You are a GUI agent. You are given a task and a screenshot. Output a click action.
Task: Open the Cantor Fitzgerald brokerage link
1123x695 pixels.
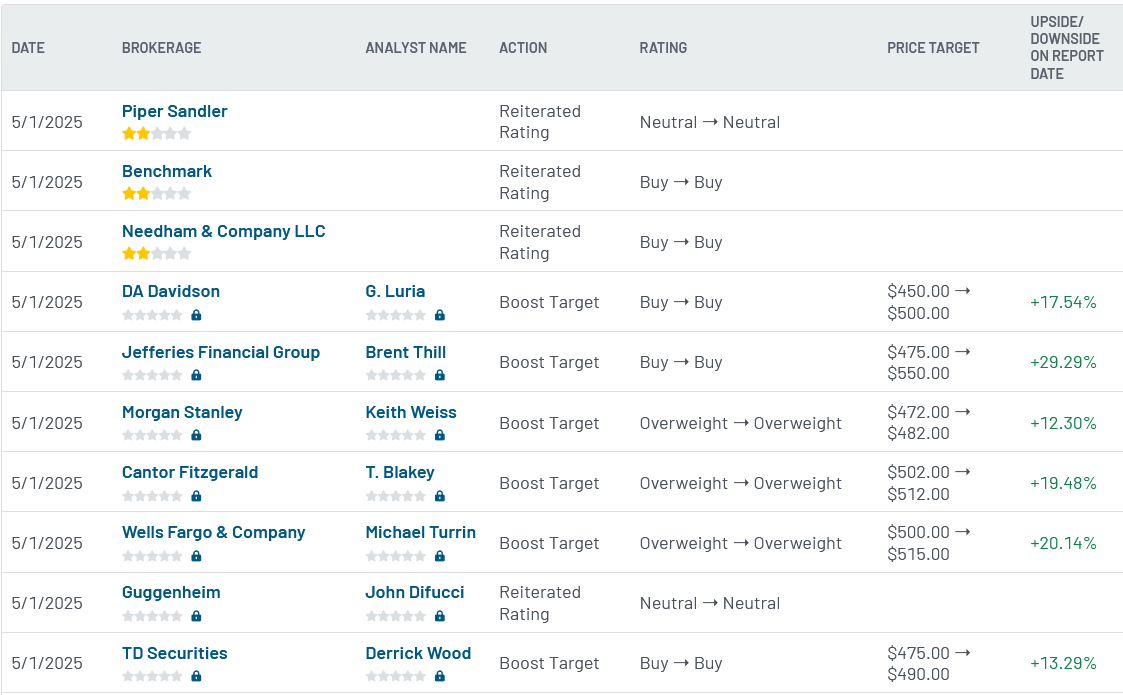tap(190, 472)
